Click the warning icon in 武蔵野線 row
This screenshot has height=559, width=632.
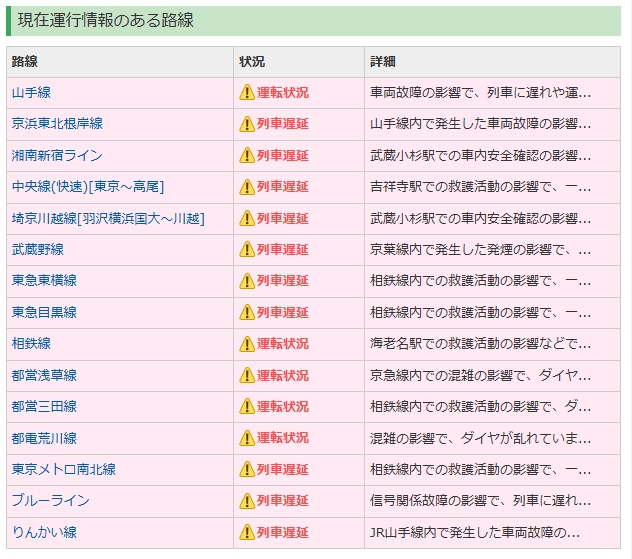click(247, 250)
